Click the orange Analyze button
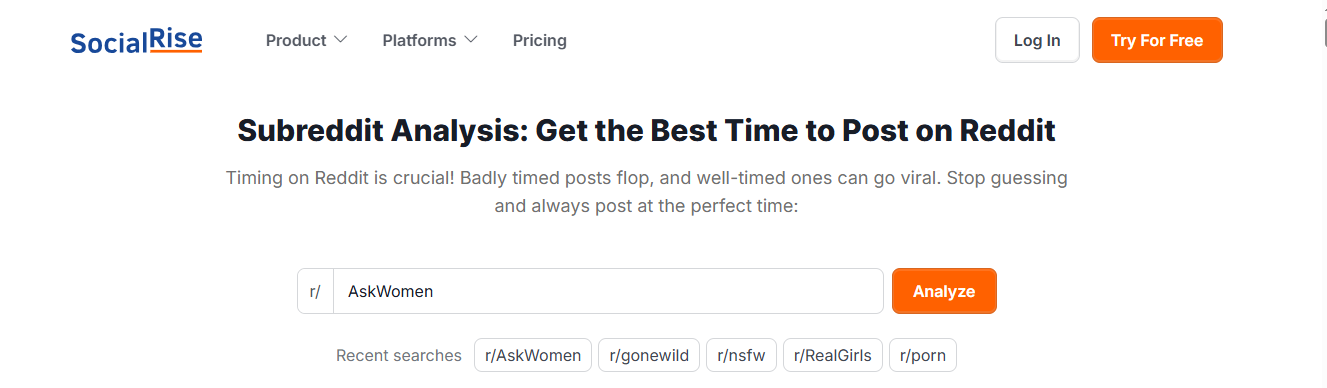Image resolution: width=1327 pixels, height=388 pixels. coord(944,291)
